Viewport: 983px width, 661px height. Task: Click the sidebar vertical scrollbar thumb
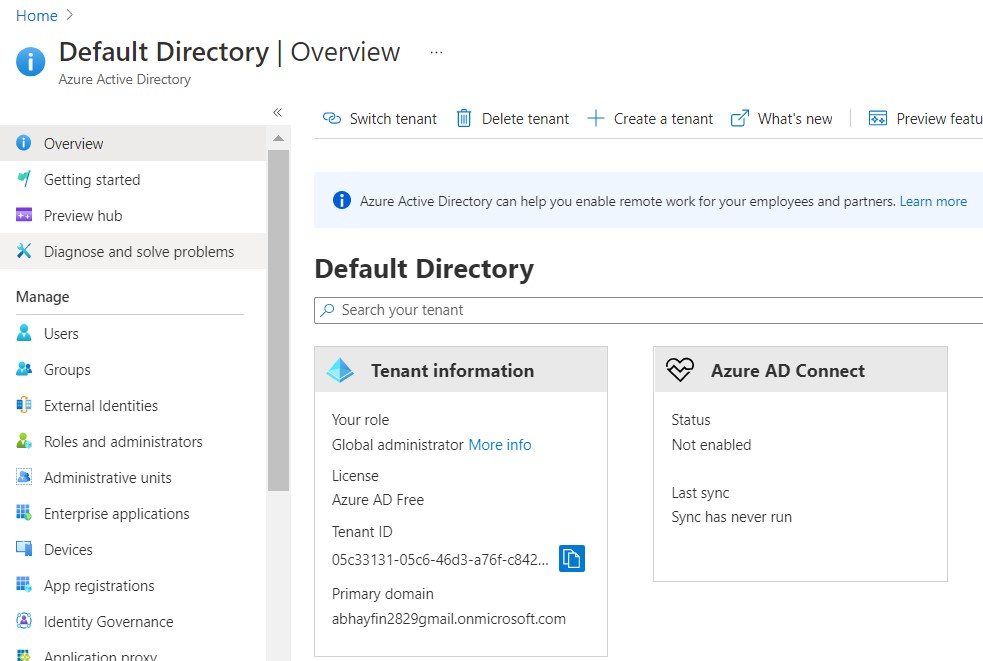click(x=278, y=320)
